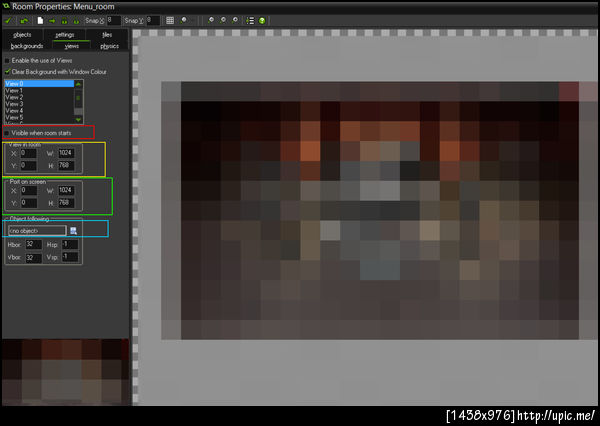Switch to the tiles tab

[x=107, y=35]
